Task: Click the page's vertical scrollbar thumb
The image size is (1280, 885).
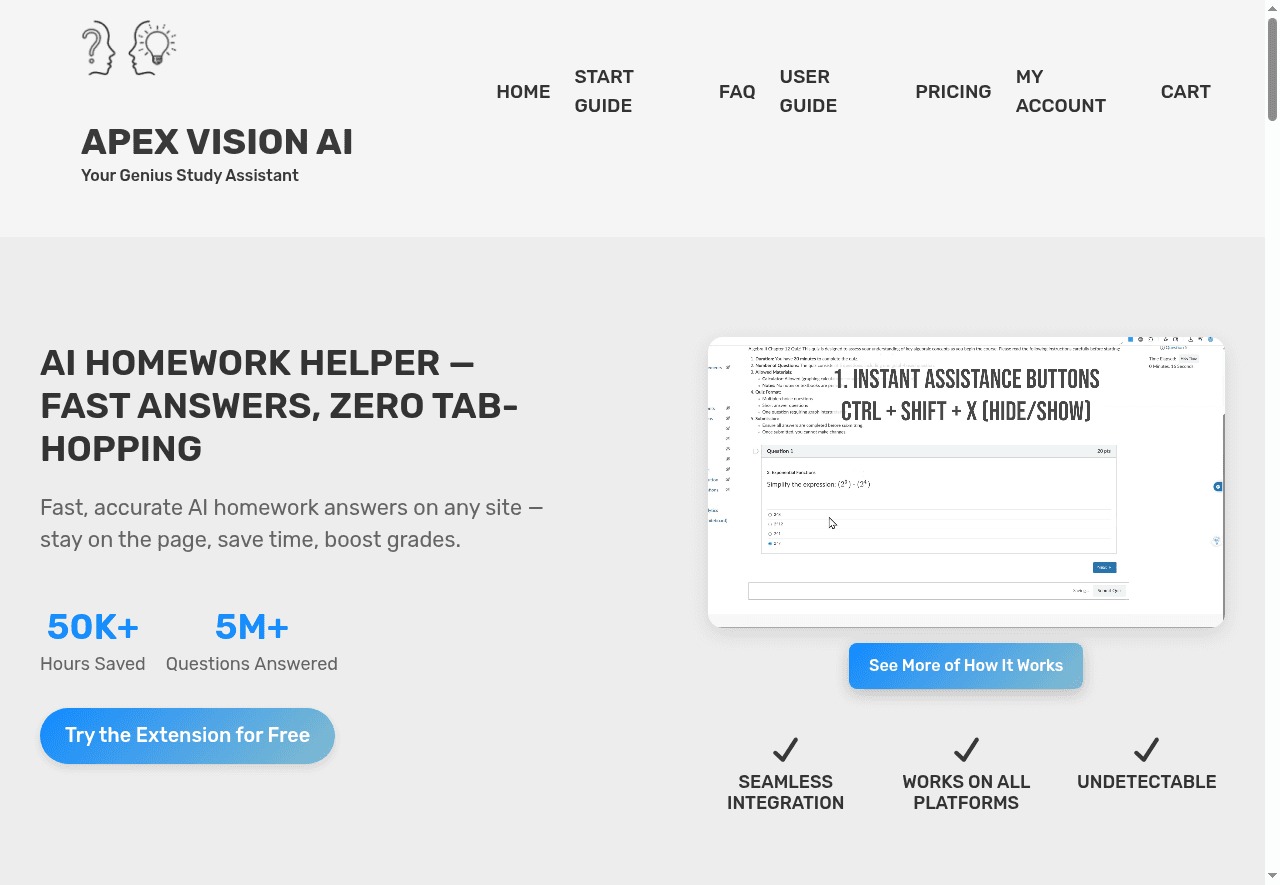Action: coord(1272,68)
